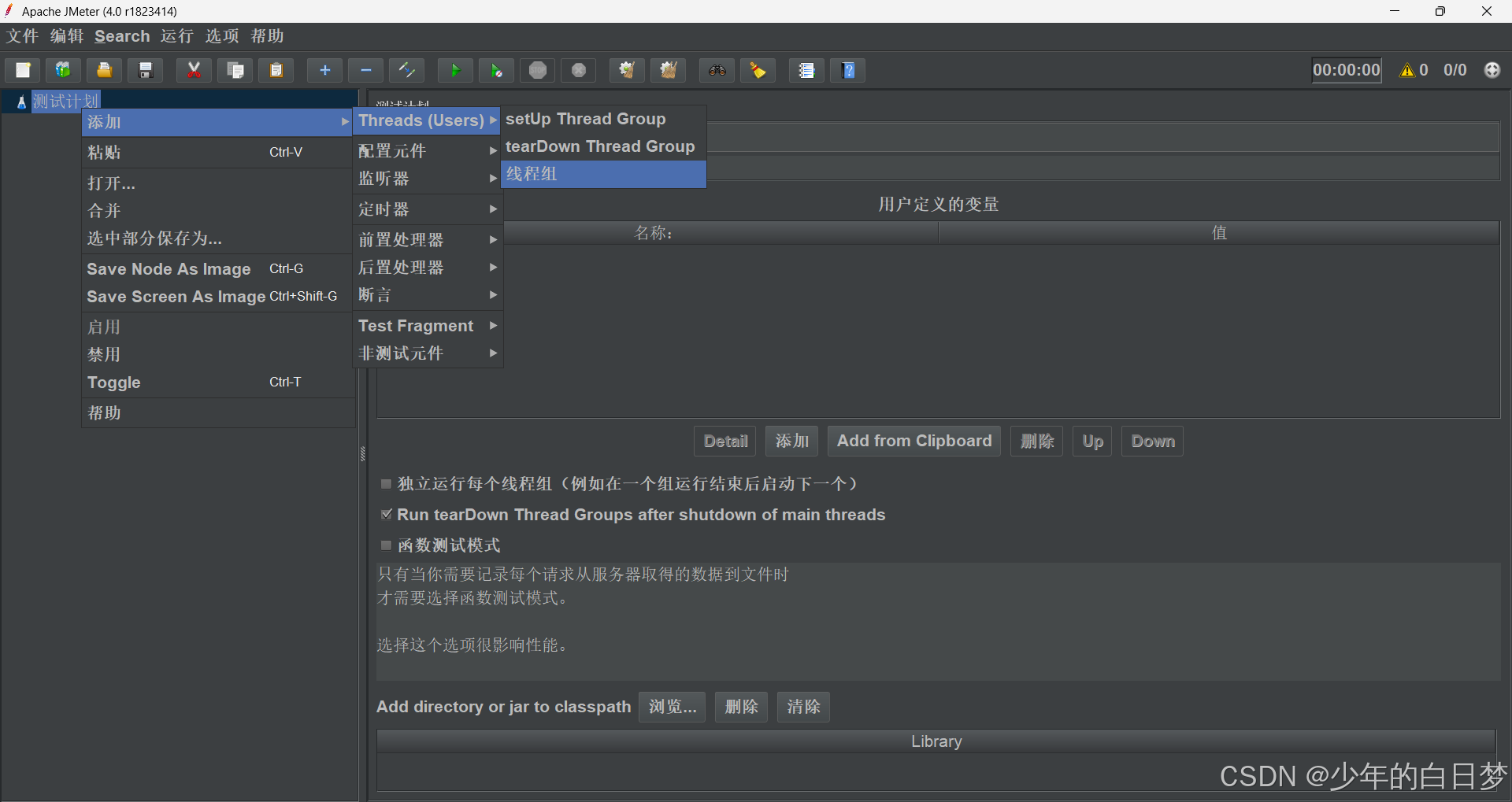Image resolution: width=1512 pixels, height=802 pixels.
Task: Toggle Run tearDown Thread Groups checkbox
Action: click(x=386, y=515)
